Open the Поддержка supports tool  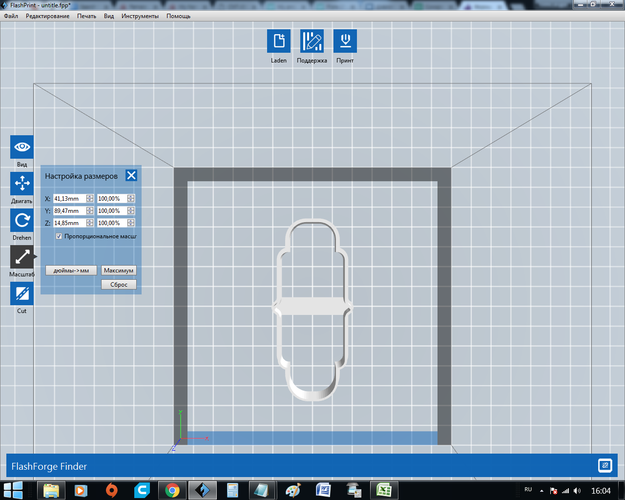[312, 41]
